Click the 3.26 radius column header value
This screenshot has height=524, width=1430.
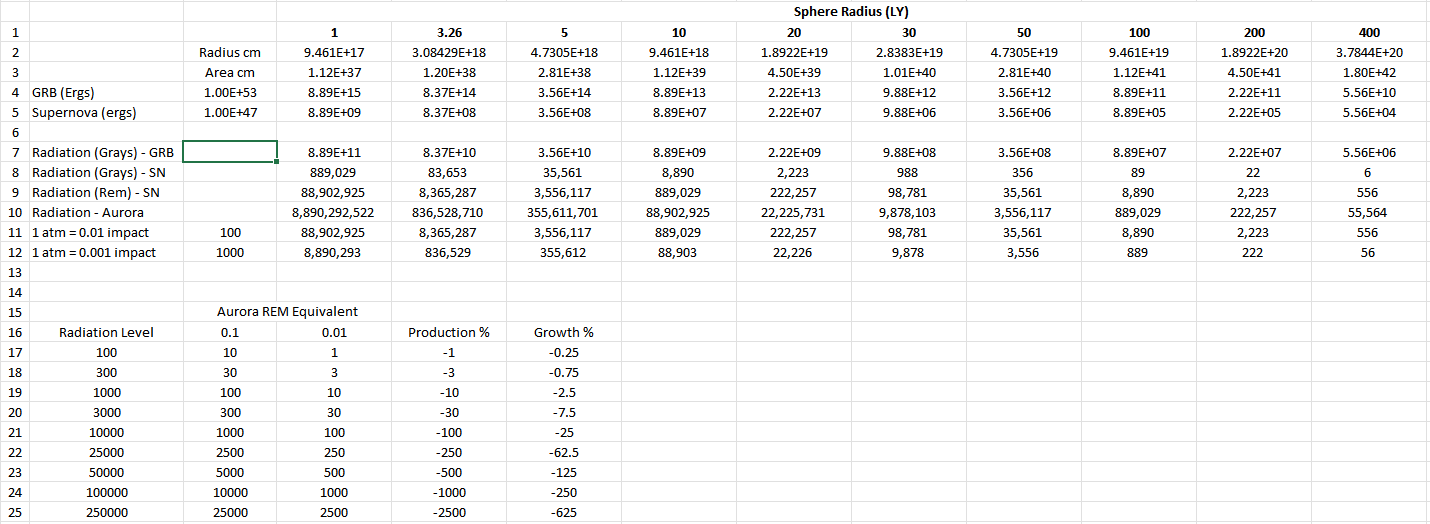click(x=449, y=33)
